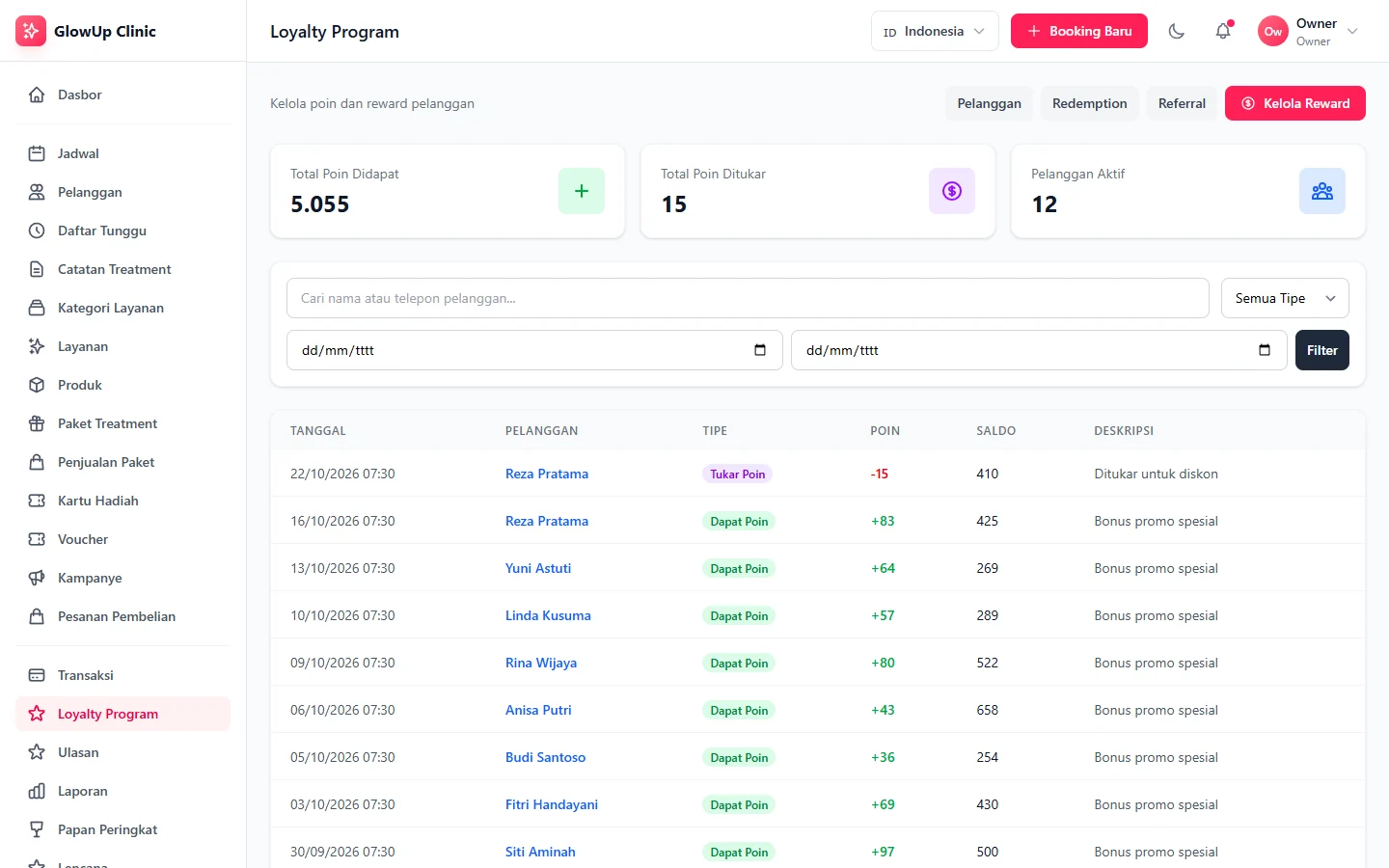Open the end date calendar picker
Image resolution: width=1389 pixels, height=868 pixels.
[1265, 350]
